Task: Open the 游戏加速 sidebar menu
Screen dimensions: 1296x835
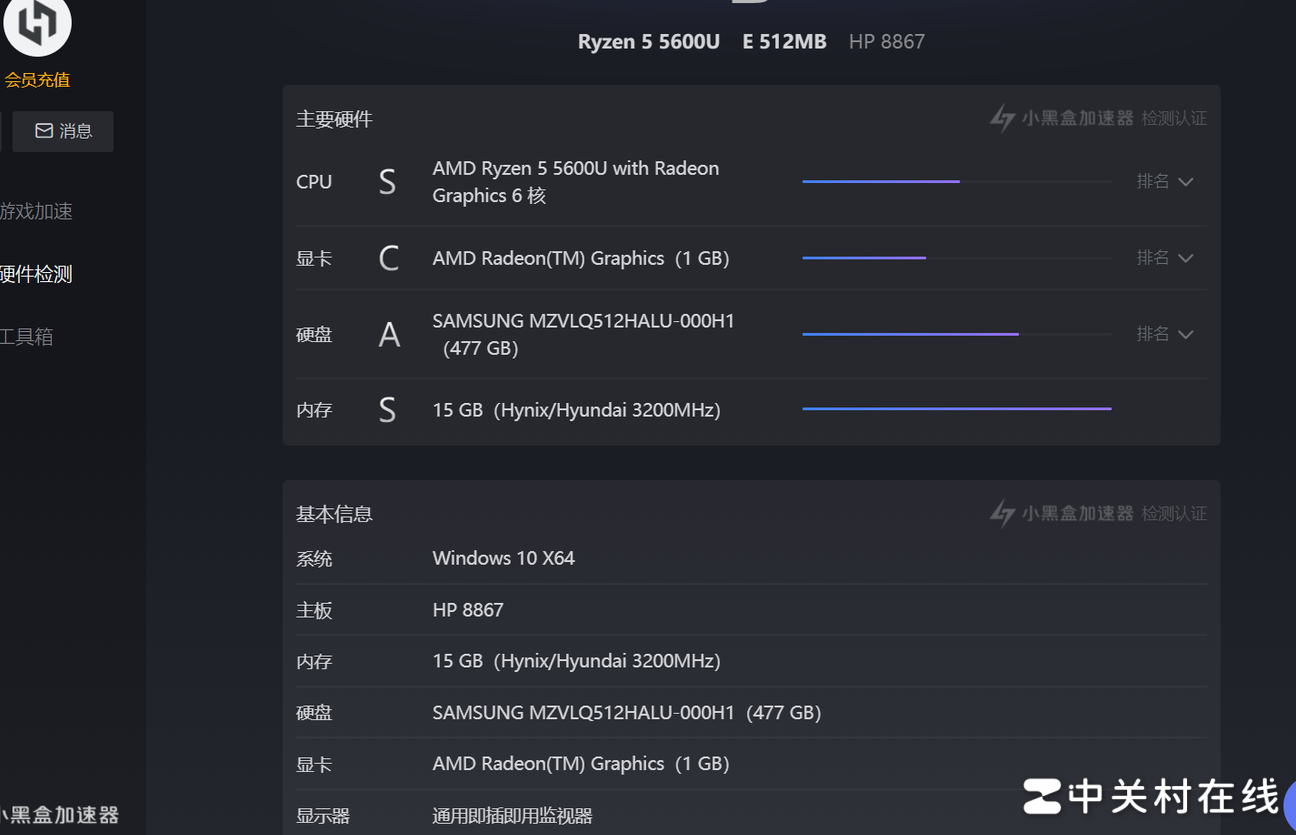Action: (37, 211)
